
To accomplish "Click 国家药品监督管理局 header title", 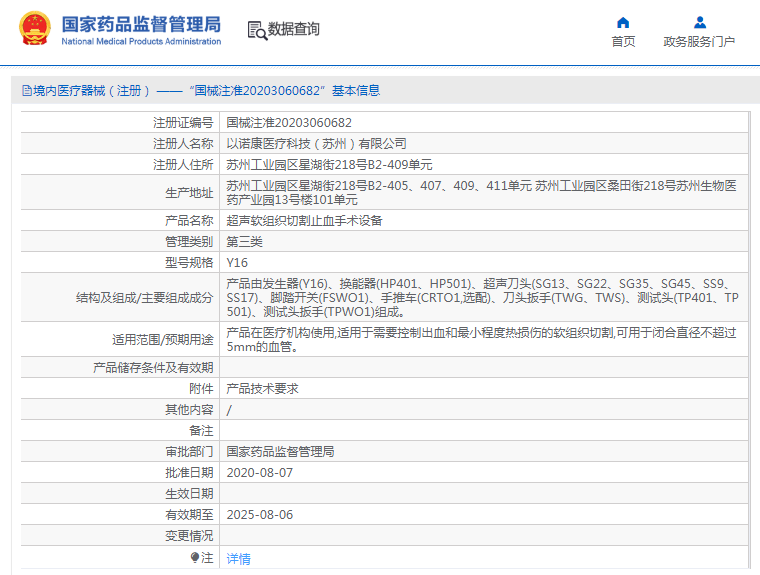I will [141, 24].
